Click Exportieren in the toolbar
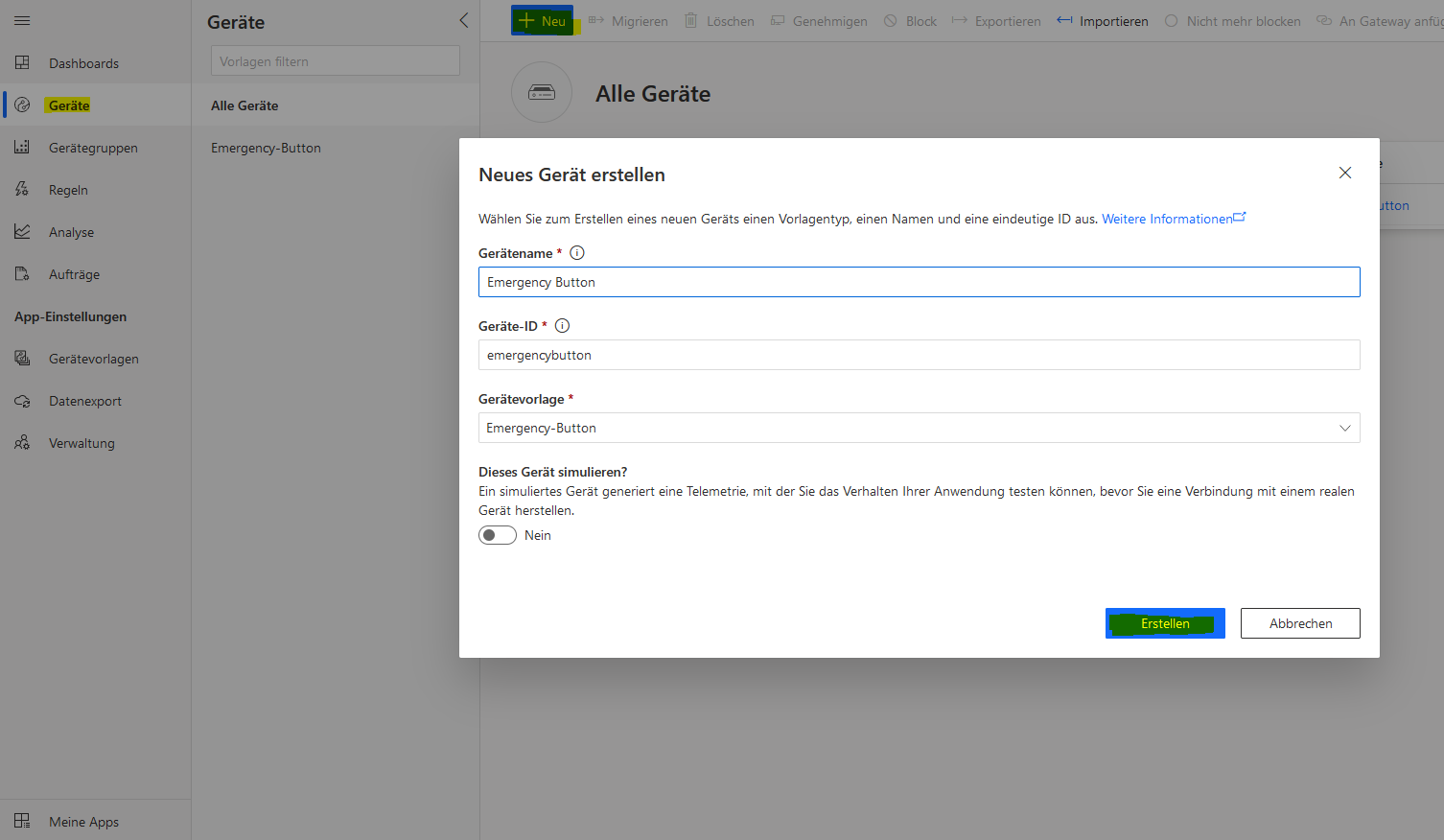The height and width of the screenshot is (840, 1444). 996,21
